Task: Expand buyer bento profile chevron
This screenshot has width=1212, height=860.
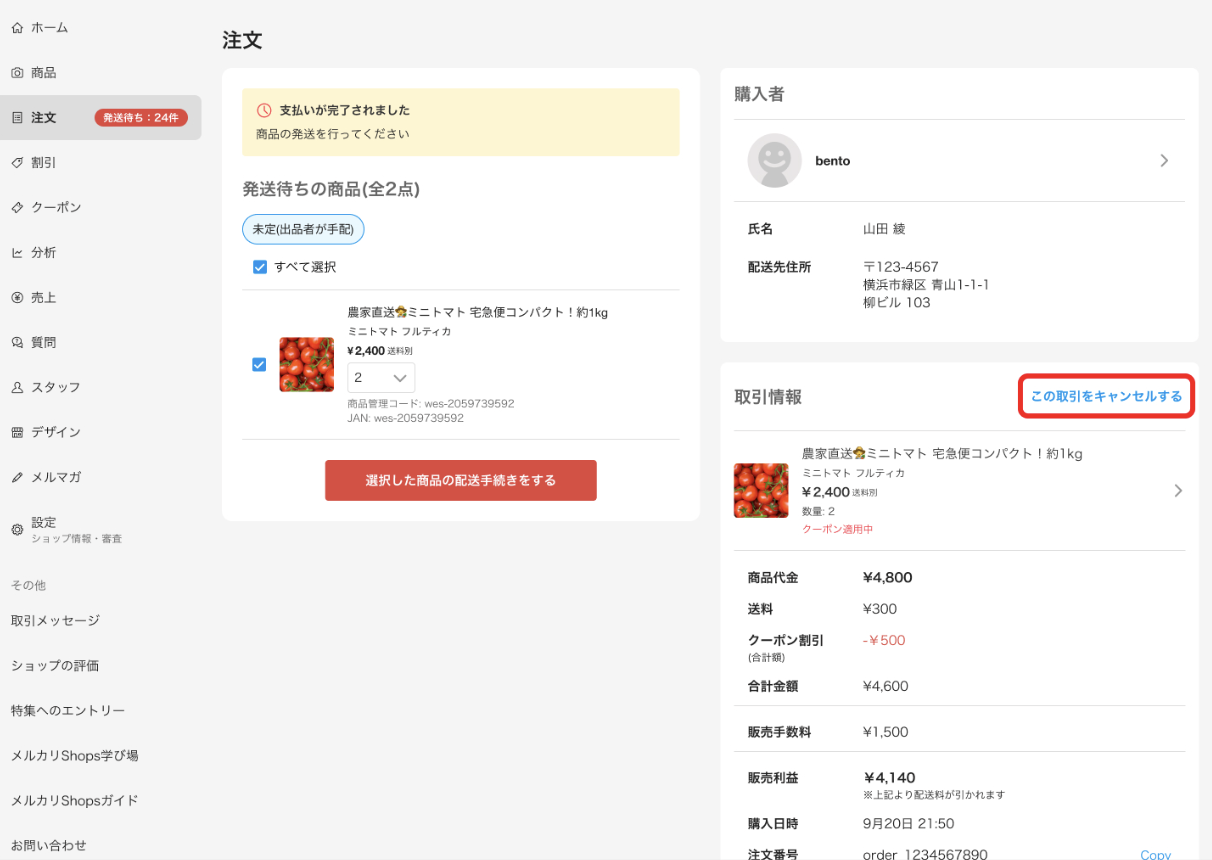Action: click(1164, 160)
